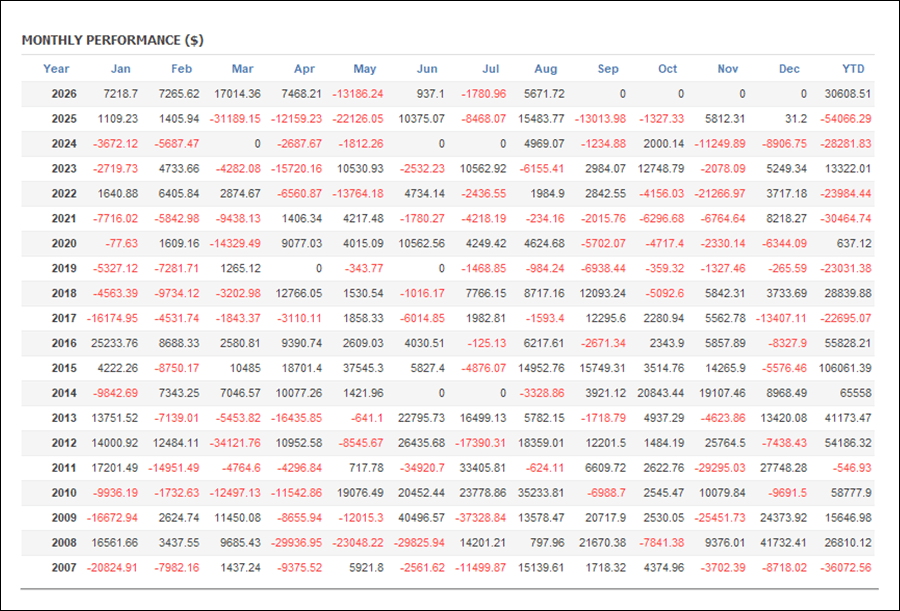Click the 2015 year row label
900x611 pixels.
64,368
